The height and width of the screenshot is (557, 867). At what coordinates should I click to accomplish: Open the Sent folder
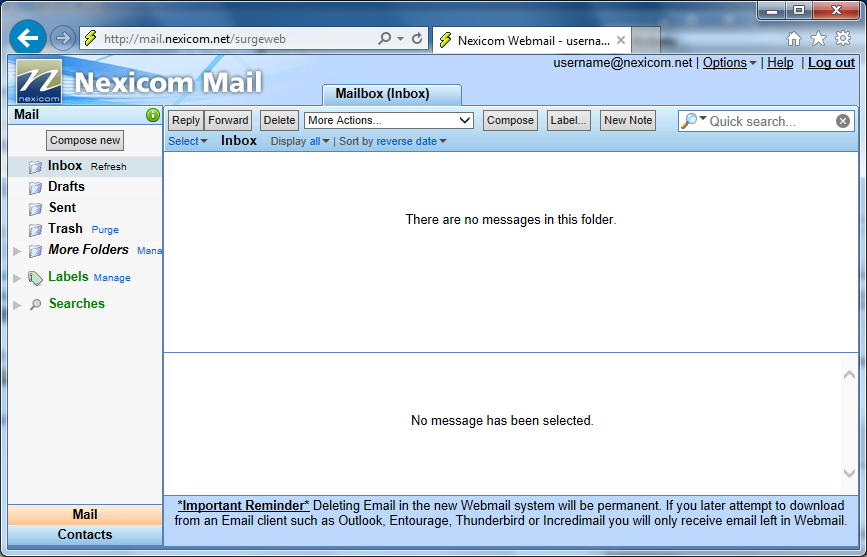click(x=62, y=207)
